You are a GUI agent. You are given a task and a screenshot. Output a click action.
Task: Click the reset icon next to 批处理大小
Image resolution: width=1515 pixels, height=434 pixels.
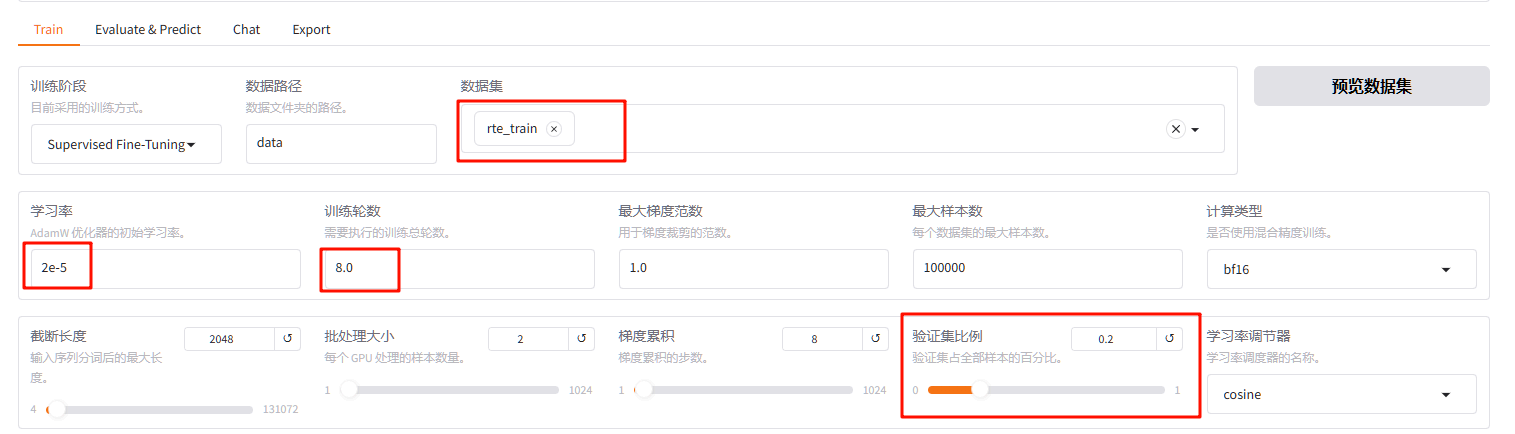tap(581, 339)
